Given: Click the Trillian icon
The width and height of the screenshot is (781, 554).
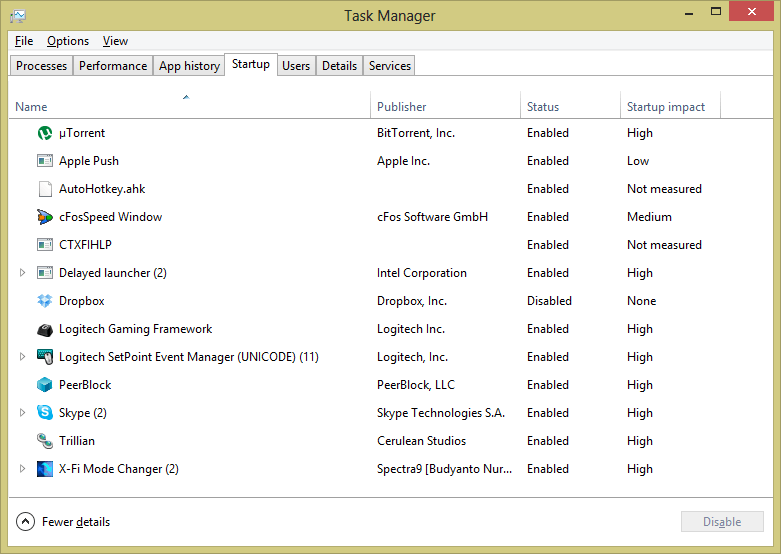Looking at the screenshot, I should pos(45,441).
